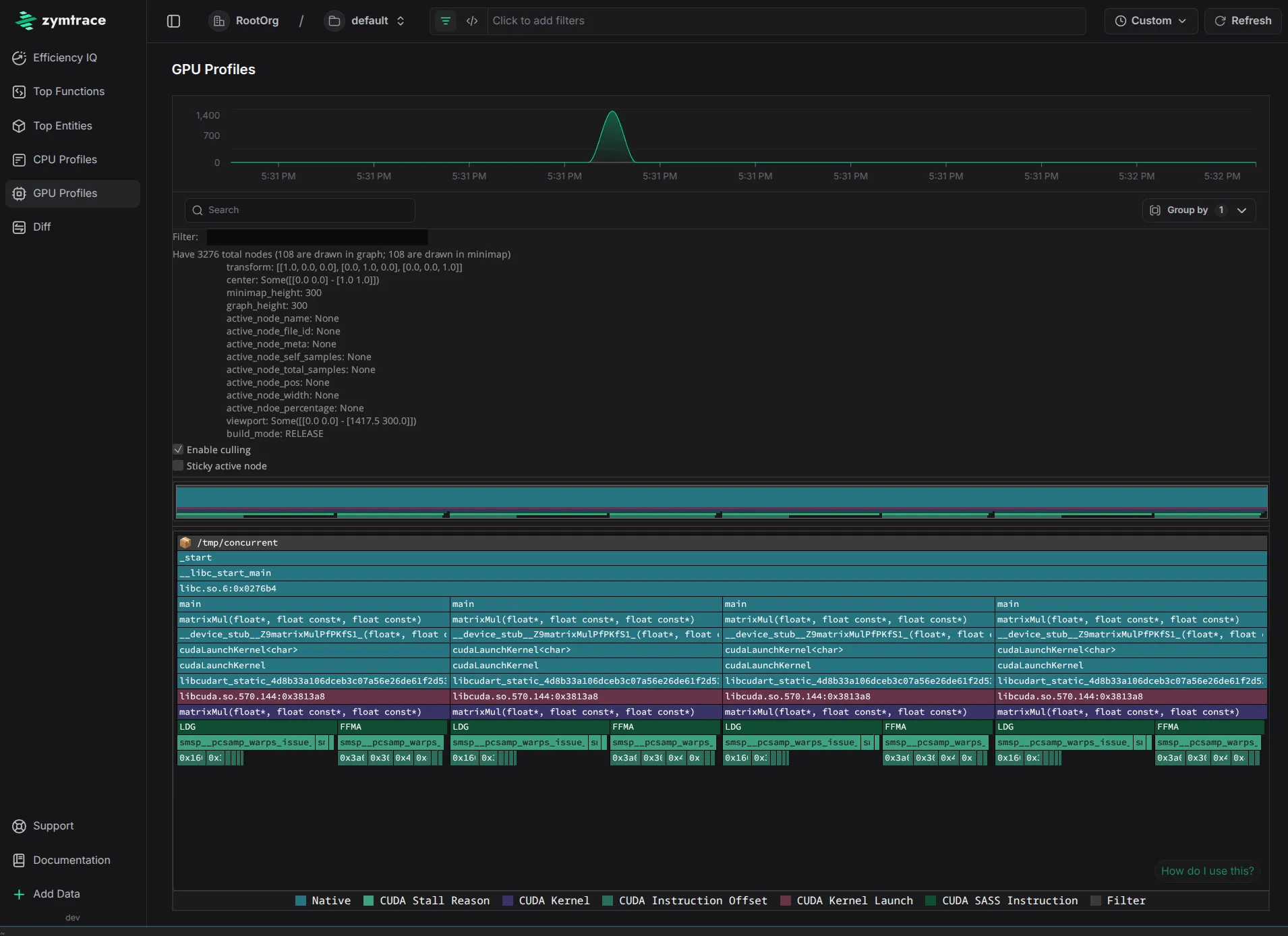Click the Support lifebuoy icon

click(x=19, y=826)
